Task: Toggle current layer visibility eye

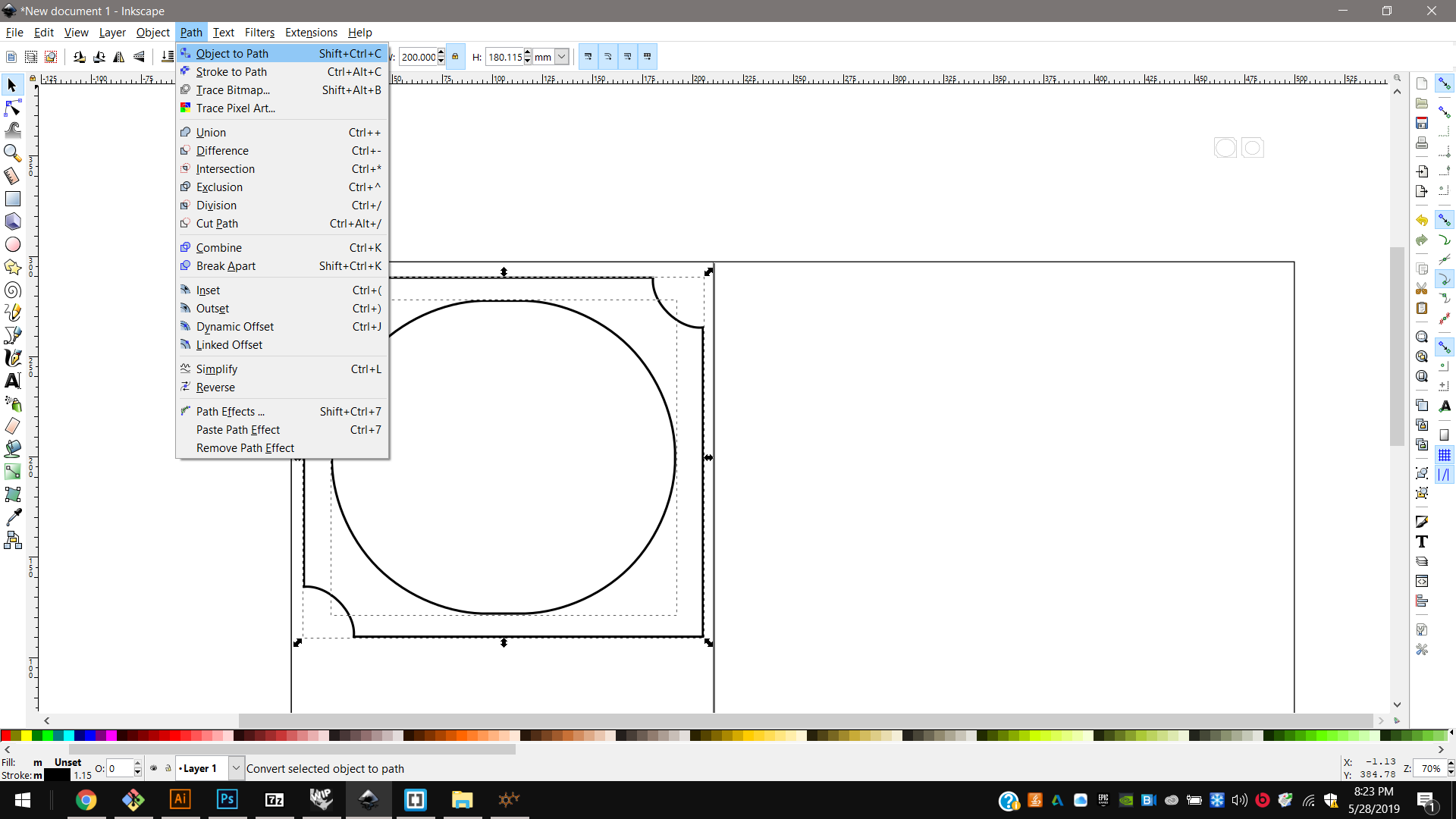Action: click(x=154, y=768)
